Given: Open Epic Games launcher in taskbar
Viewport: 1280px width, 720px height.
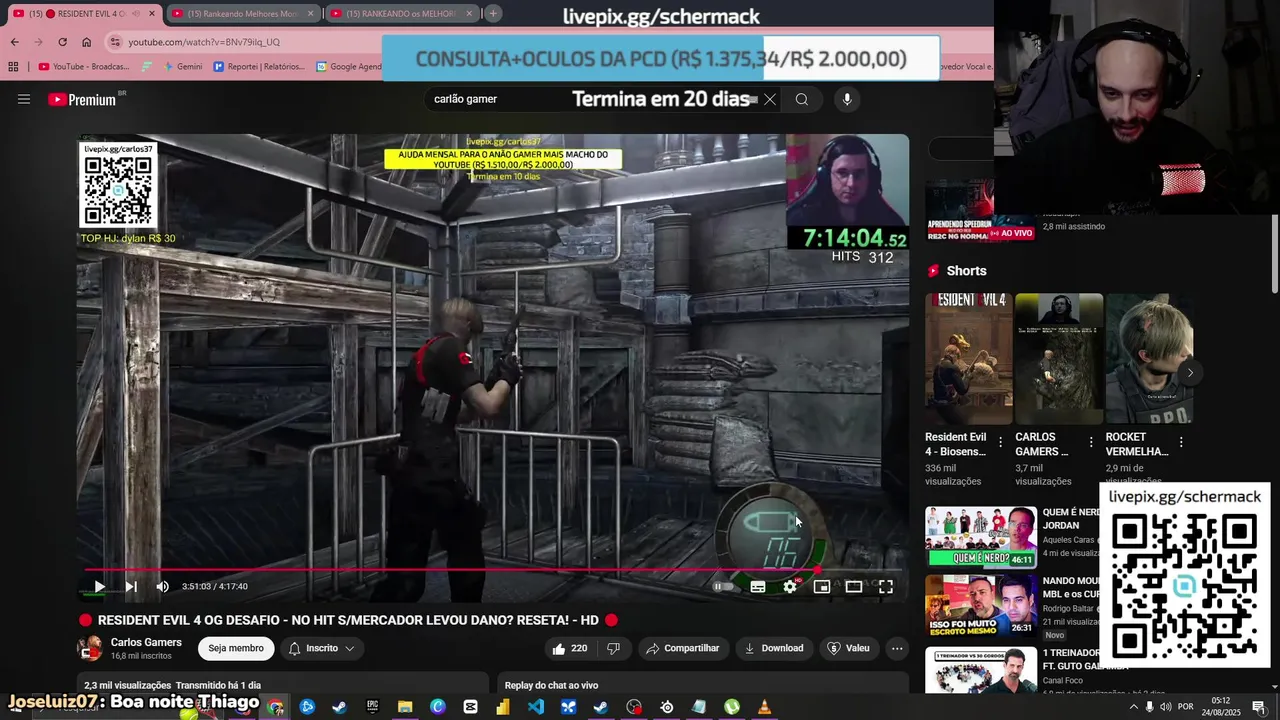Looking at the screenshot, I should click(x=372, y=707).
